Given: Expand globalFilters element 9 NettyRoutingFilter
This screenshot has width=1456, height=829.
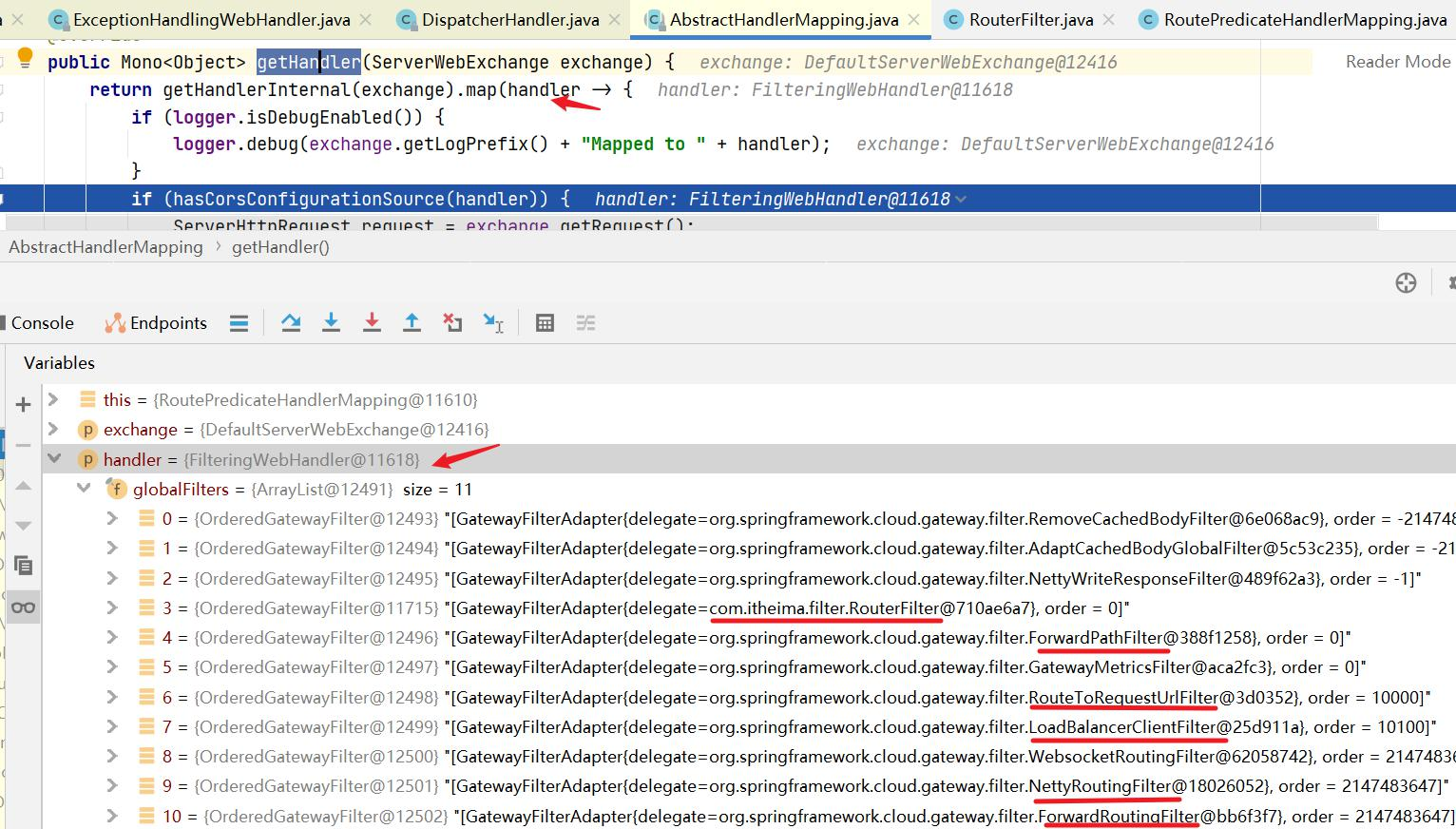Looking at the screenshot, I should [112, 785].
